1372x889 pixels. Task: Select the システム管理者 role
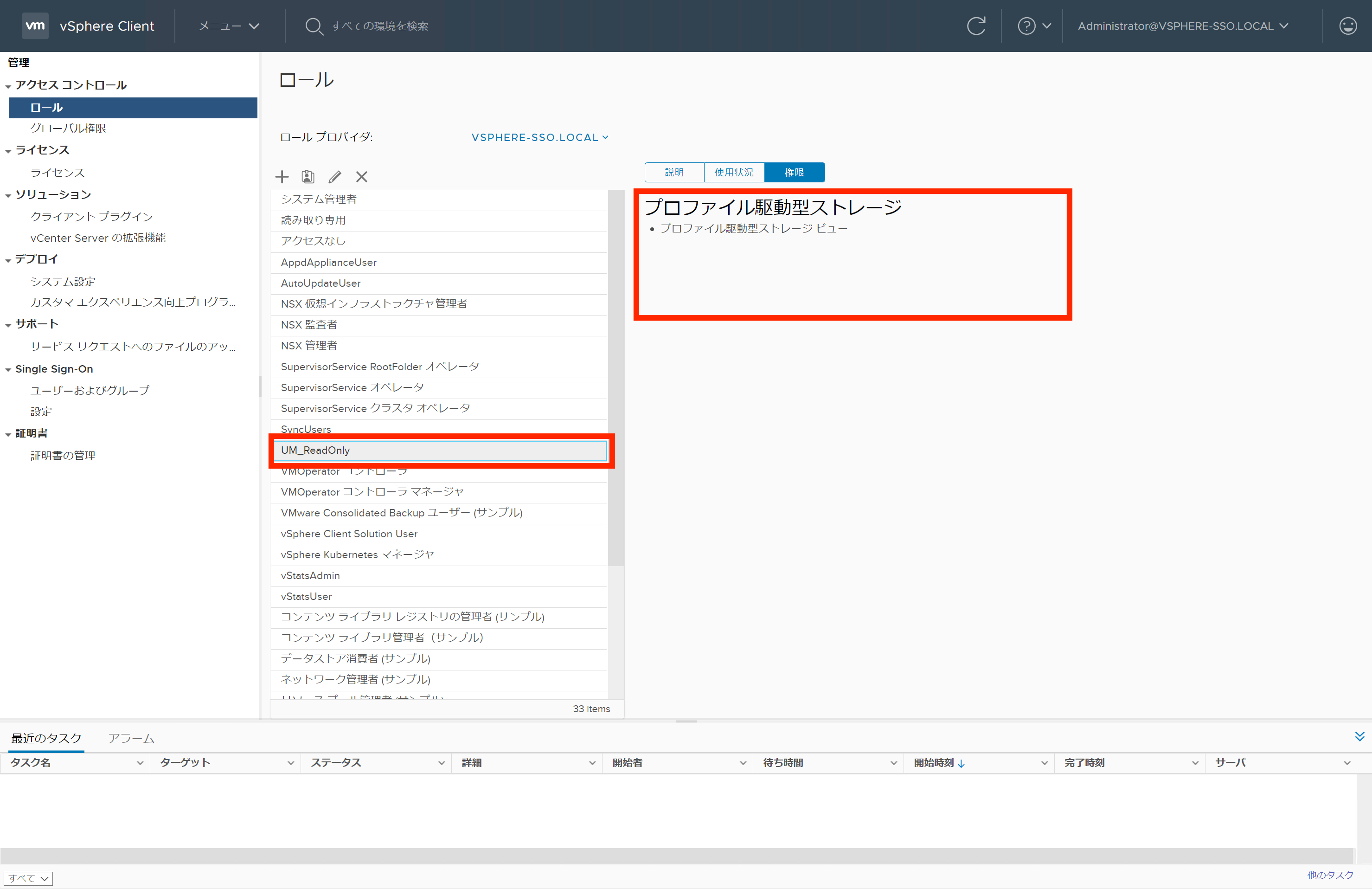coord(439,200)
